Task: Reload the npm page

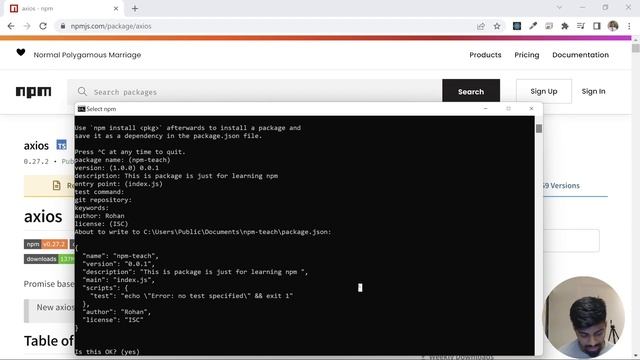Action: (43, 26)
